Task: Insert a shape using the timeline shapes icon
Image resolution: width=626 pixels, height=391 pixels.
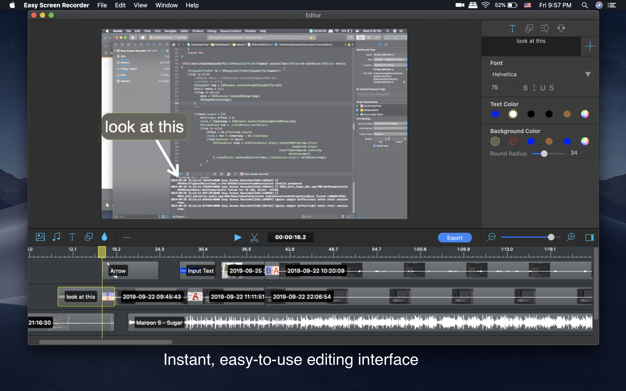Action: (x=88, y=237)
